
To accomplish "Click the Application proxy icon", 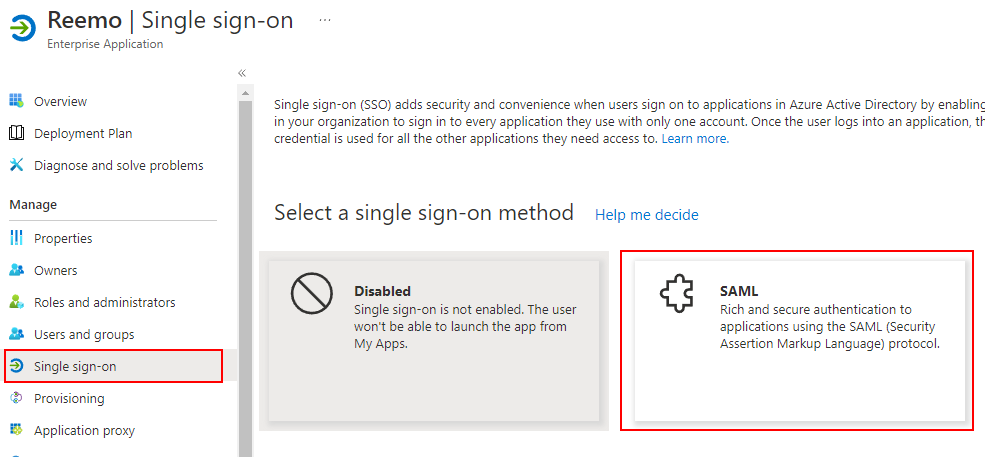I will [16, 430].
